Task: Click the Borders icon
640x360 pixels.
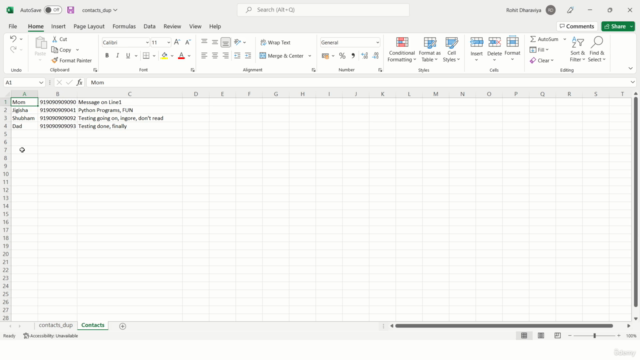Action: pos(146,56)
